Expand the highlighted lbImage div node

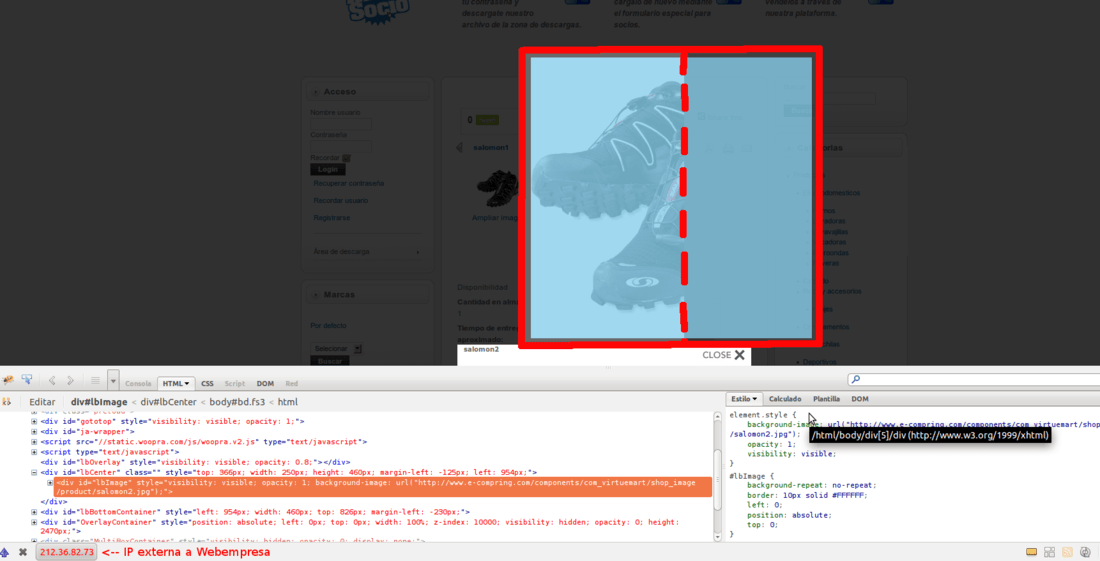pyautogui.click(x=50, y=482)
